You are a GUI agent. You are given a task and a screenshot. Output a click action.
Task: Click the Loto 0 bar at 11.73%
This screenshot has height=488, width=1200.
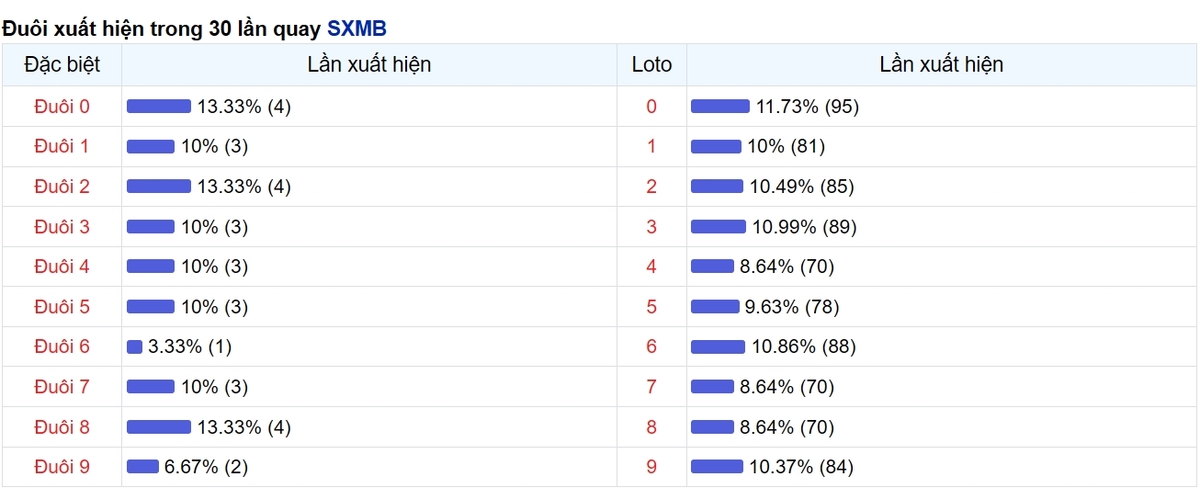[720, 107]
